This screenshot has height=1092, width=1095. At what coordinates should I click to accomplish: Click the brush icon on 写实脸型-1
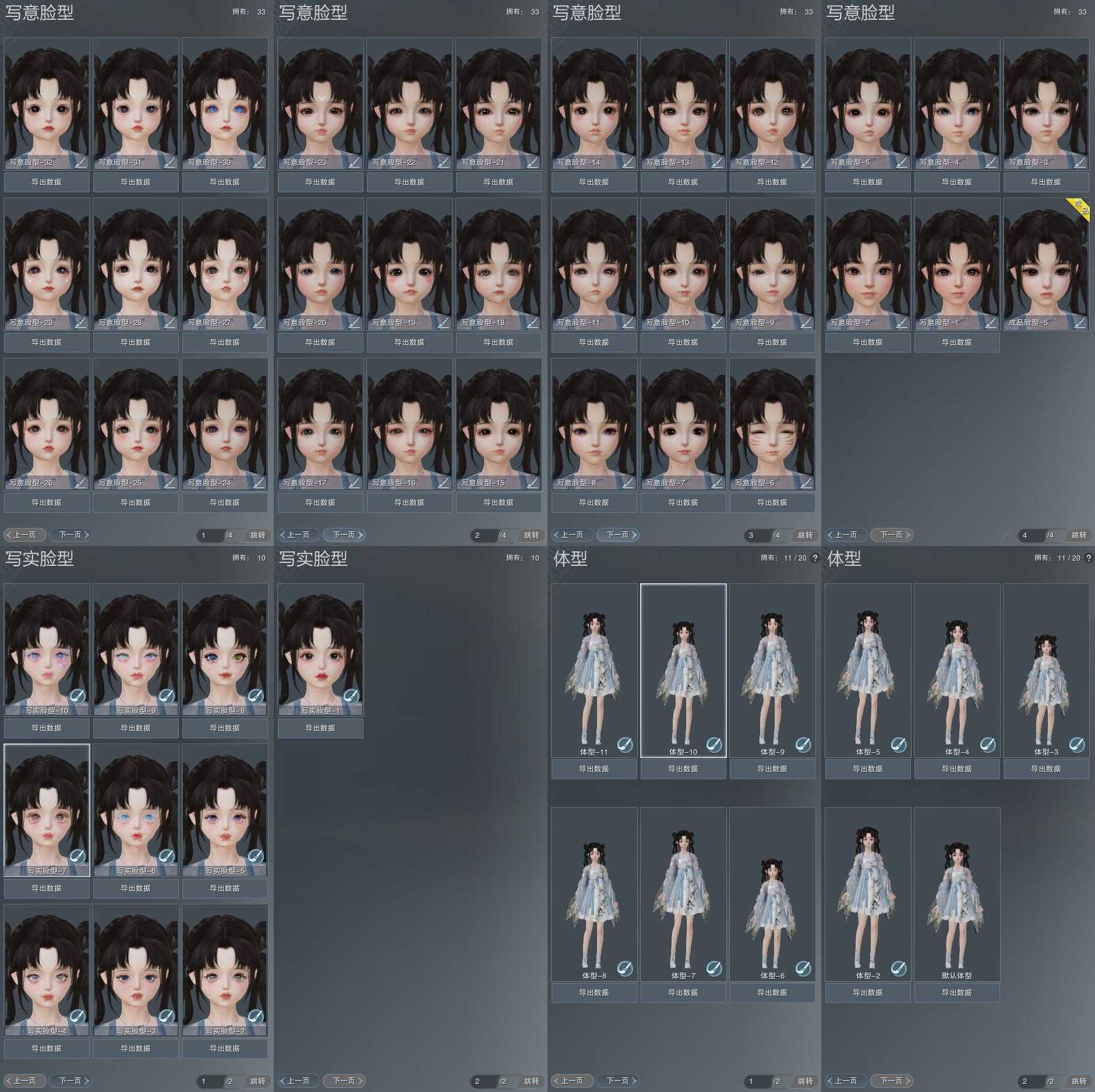tap(351, 696)
